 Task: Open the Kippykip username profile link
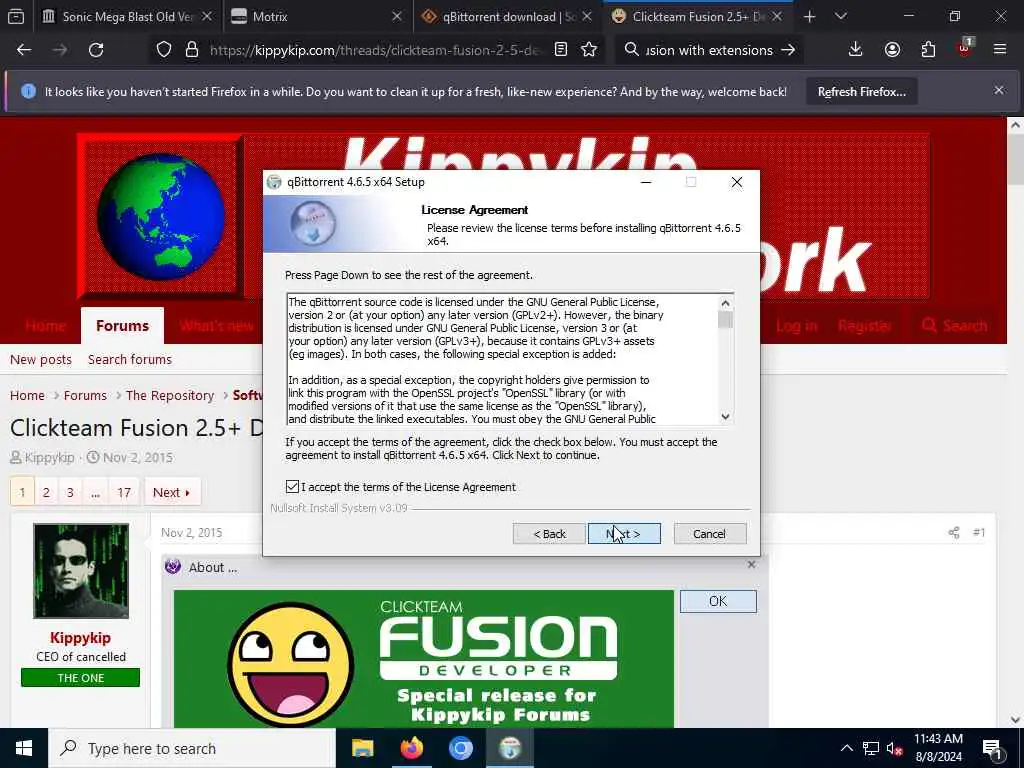(x=80, y=637)
